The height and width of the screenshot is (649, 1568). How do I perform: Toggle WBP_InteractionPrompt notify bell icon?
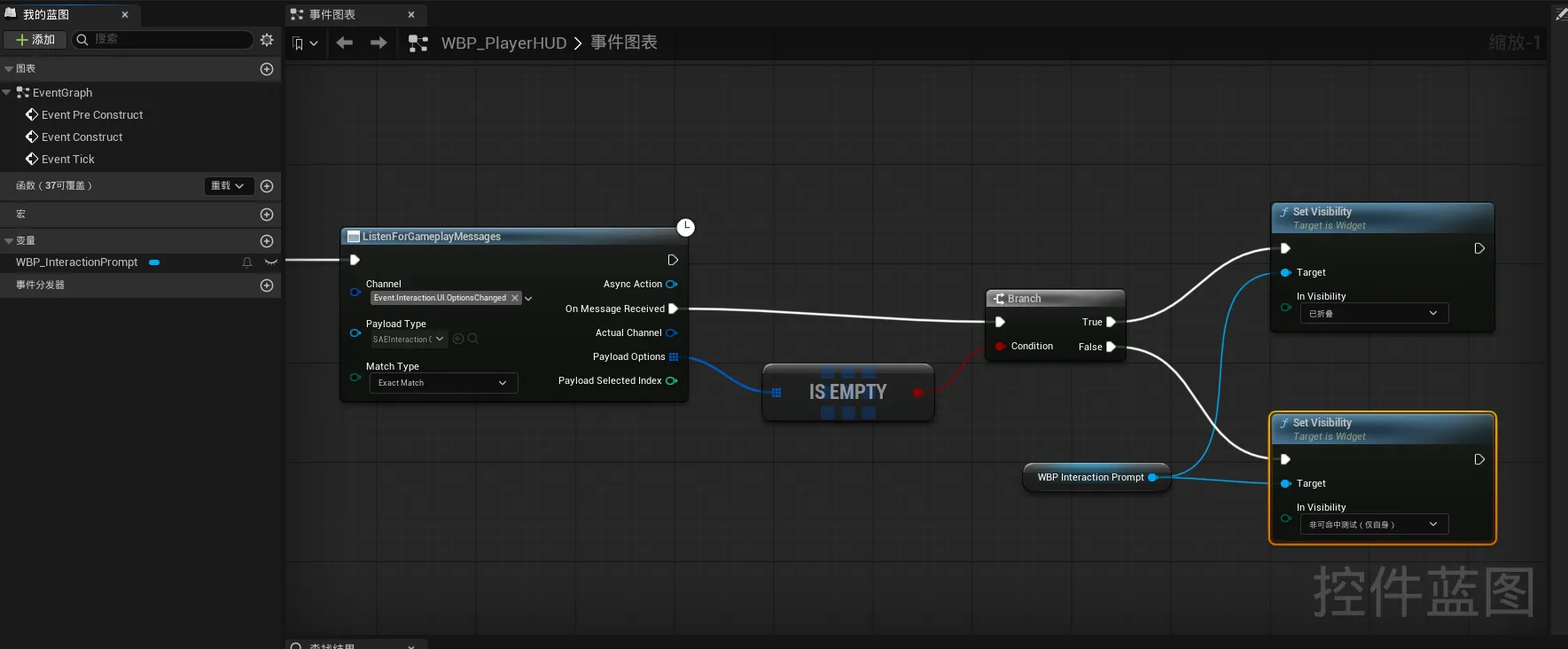pyautogui.click(x=247, y=262)
